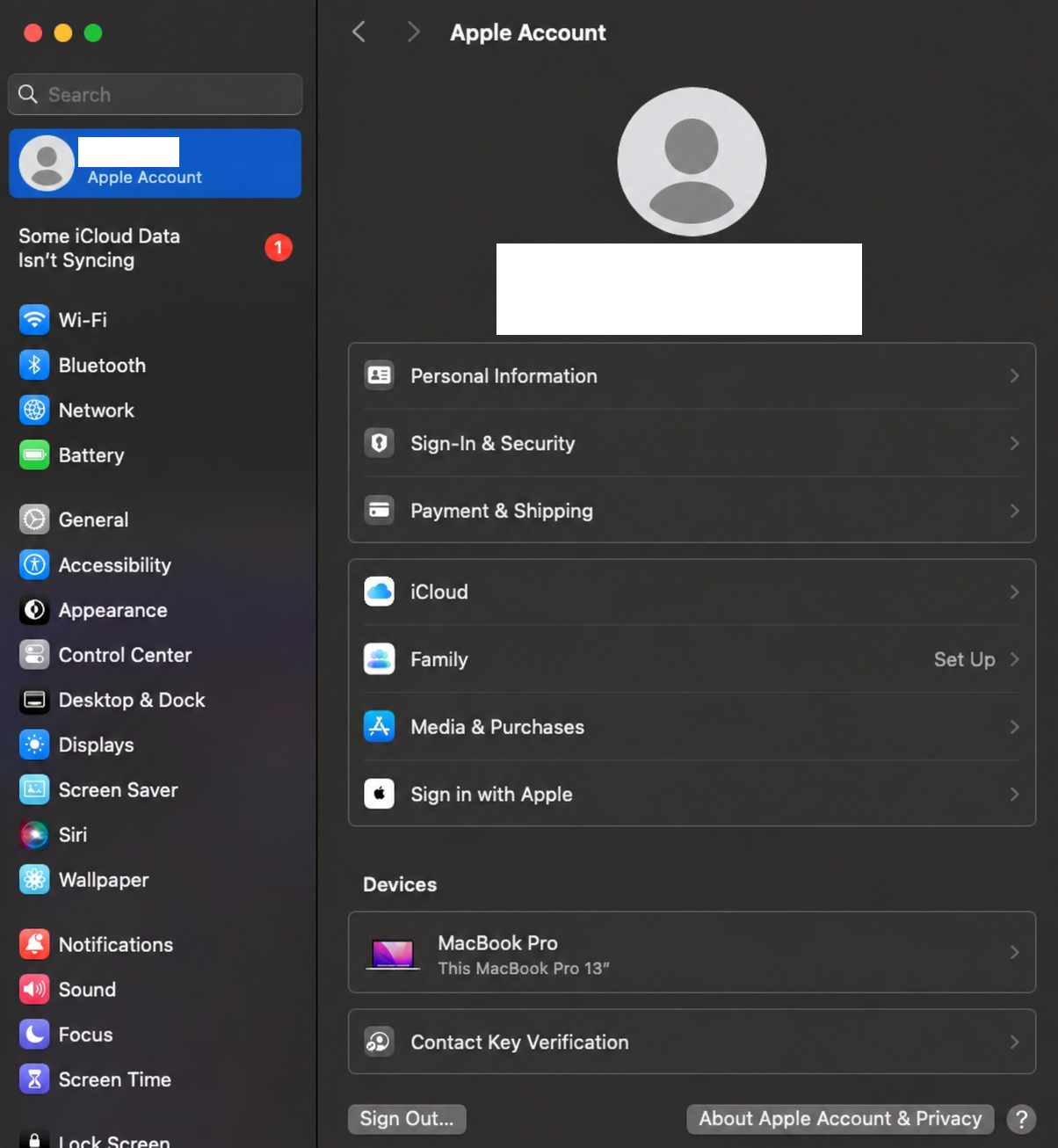Open Network globe icon
Image resolution: width=1058 pixels, height=1148 pixels.
[x=34, y=410]
